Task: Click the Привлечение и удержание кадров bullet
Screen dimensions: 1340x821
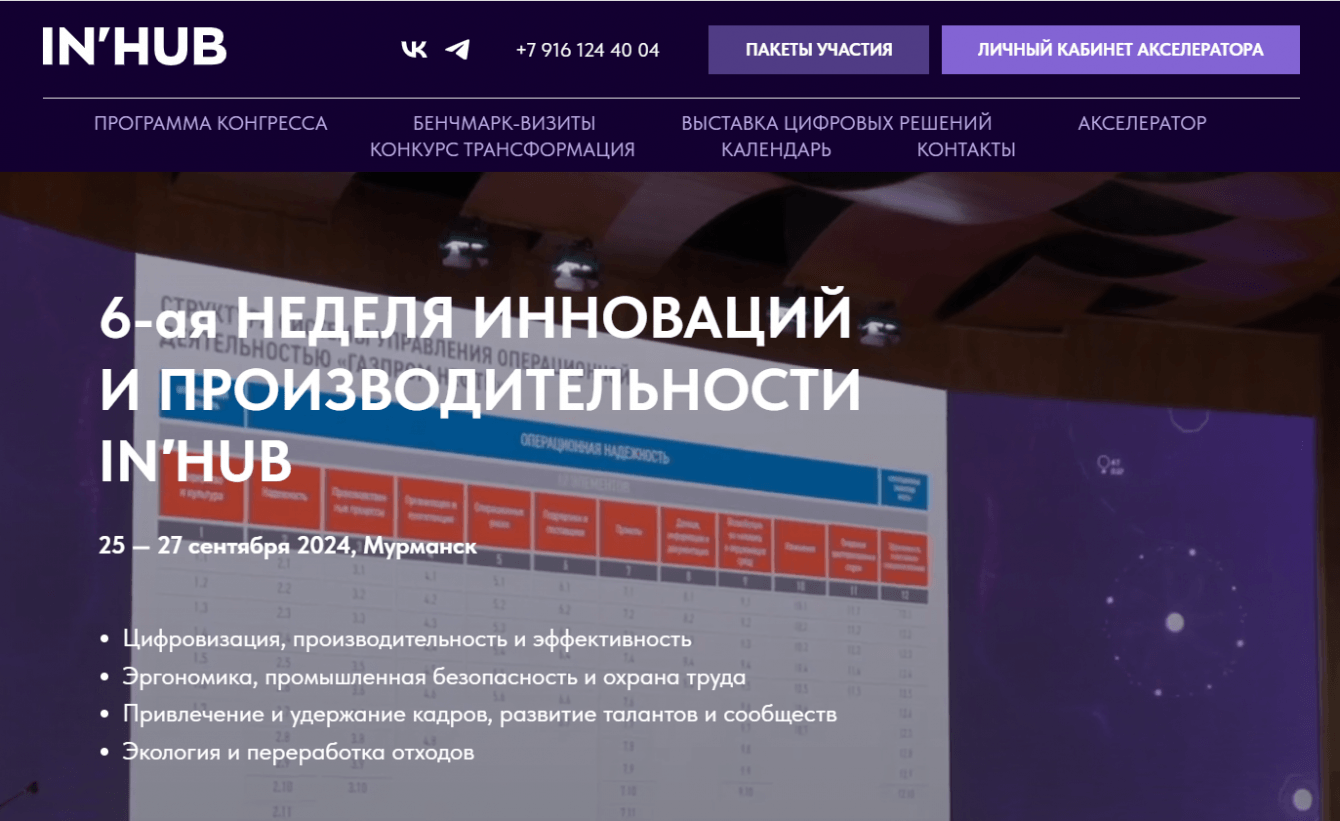Action: [480, 715]
